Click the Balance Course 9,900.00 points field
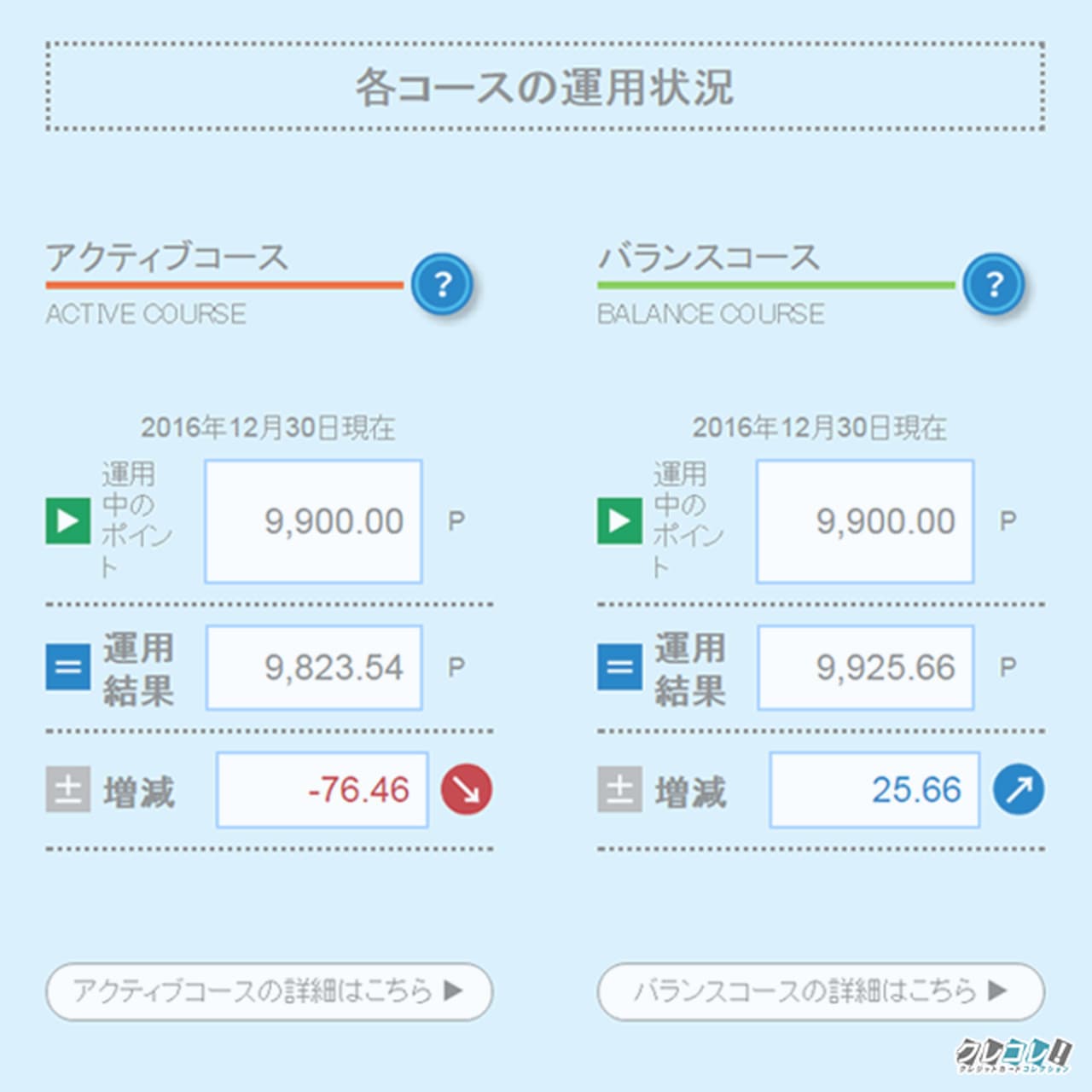Image resolution: width=1092 pixels, height=1092 pixels. pos(865,521)
